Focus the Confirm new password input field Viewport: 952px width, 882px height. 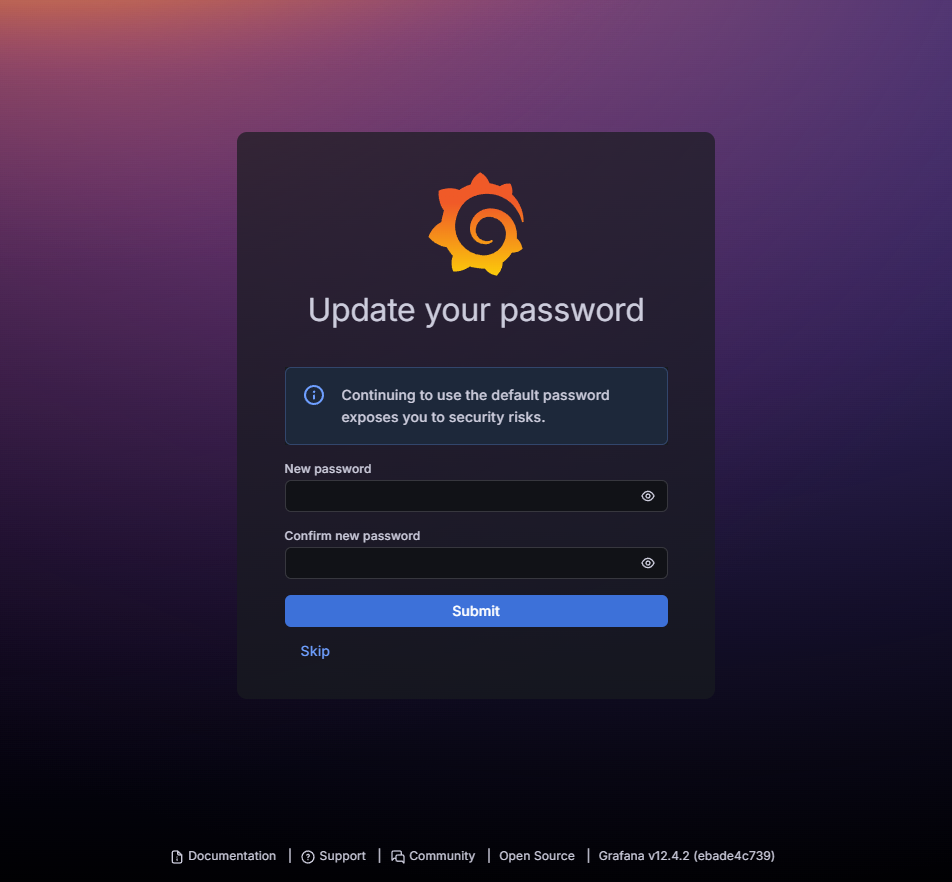point(476,563)
